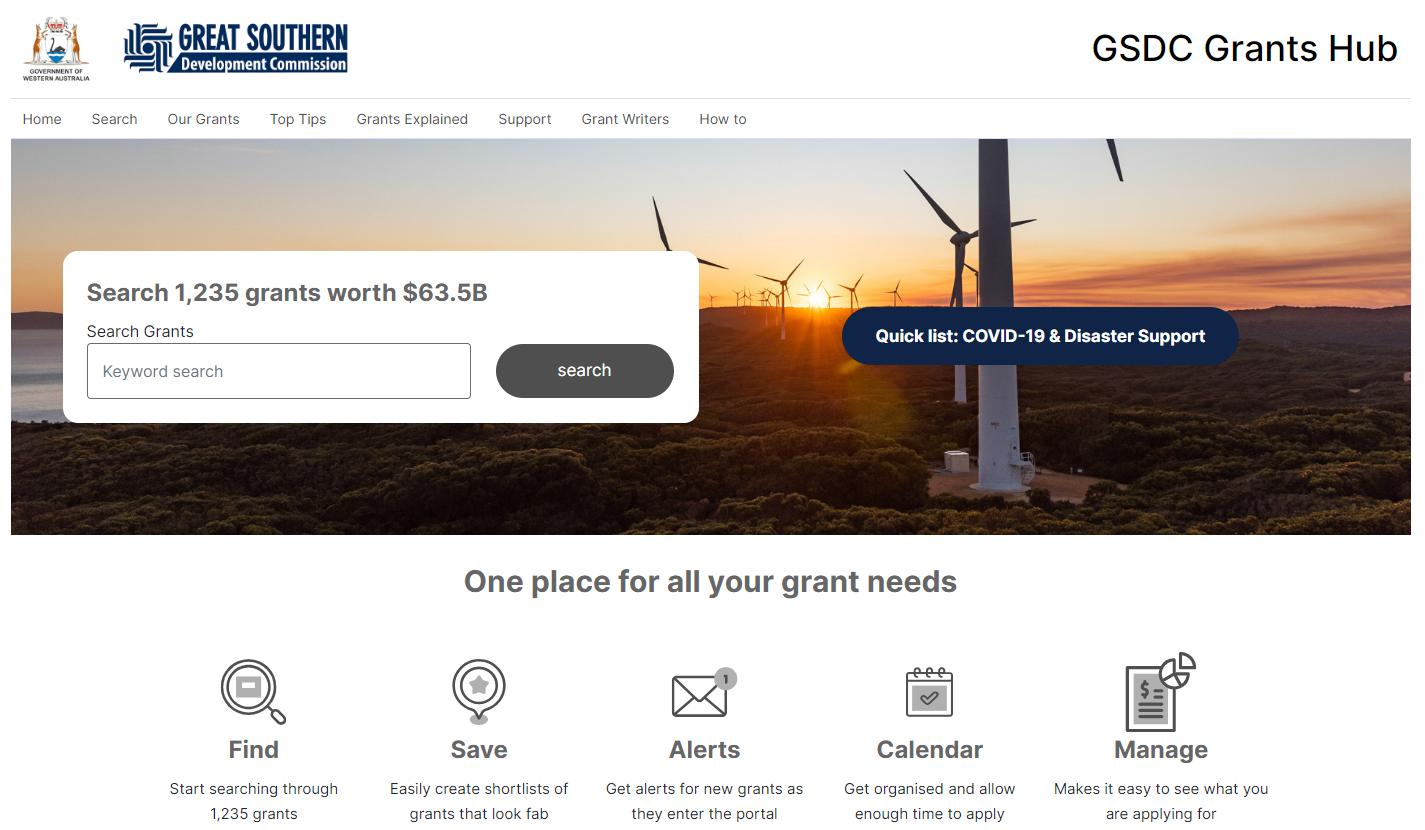The height and width of the screenshot is (830, 1425).
Task: Navigate to the Support menu item
Action: 525,119
